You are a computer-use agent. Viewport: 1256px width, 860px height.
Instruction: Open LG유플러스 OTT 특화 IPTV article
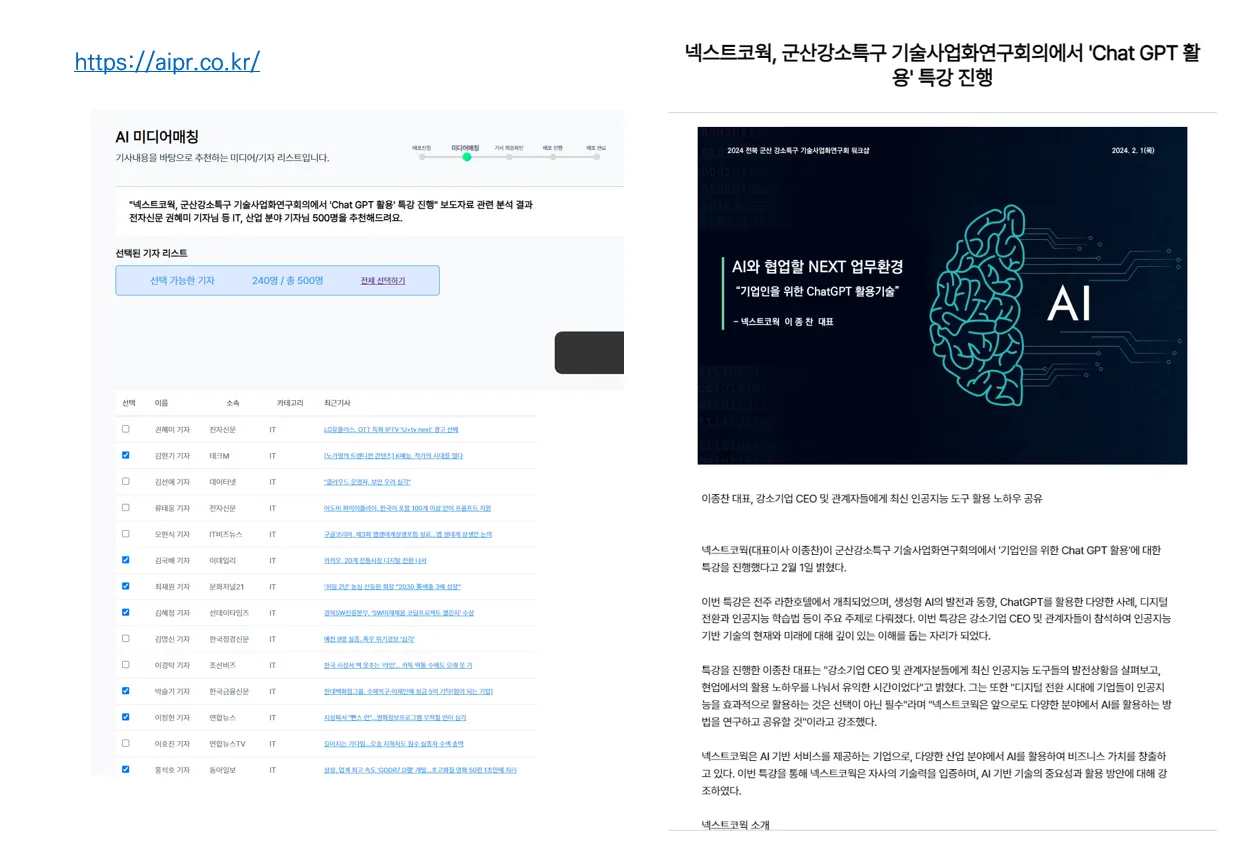point(391,429)
